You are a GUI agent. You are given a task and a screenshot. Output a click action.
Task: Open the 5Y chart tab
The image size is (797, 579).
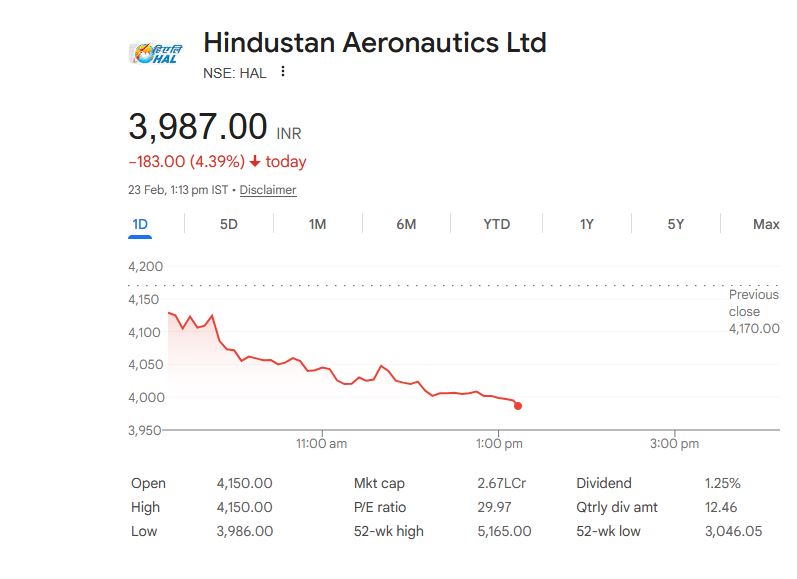(x=676, y=224)
